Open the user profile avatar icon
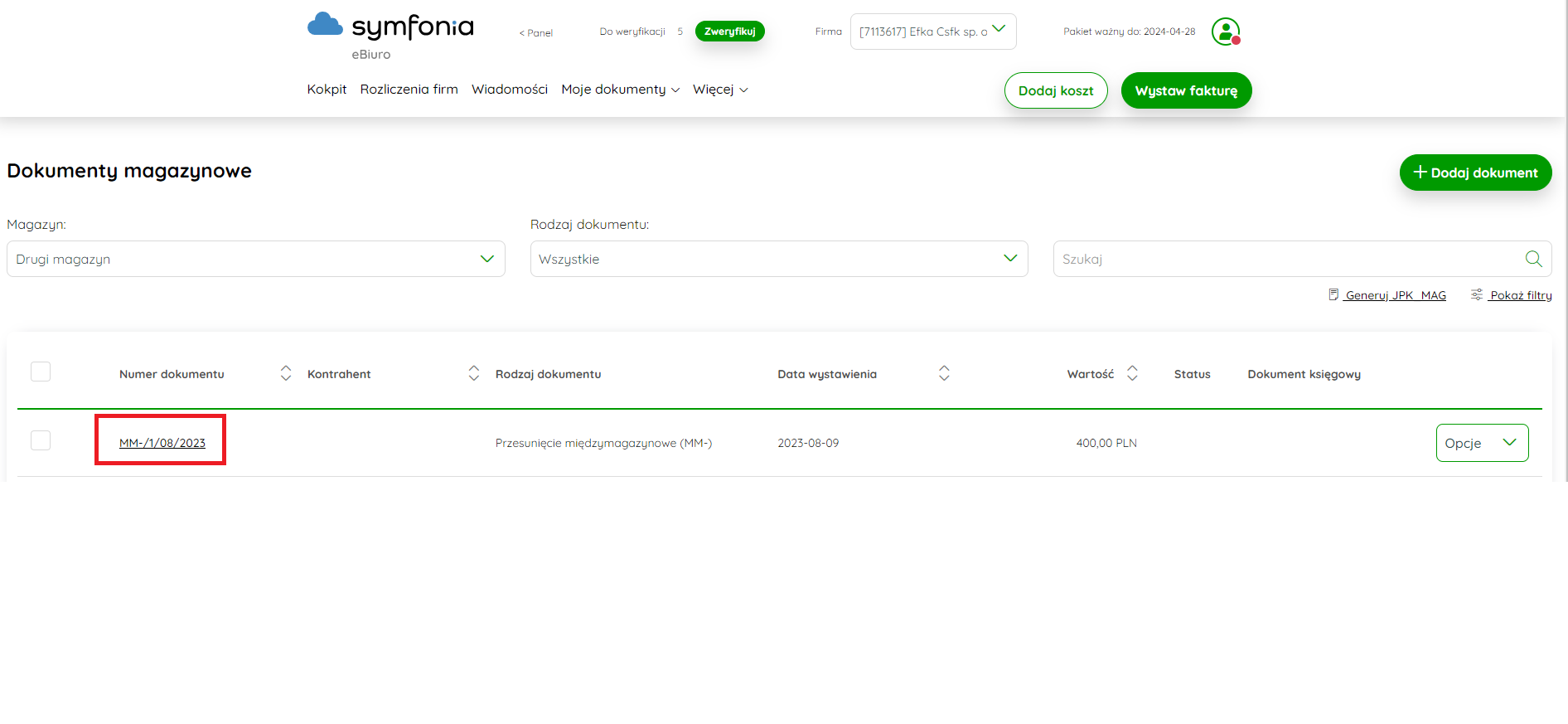Image resolution: width=1568 pixels, height=724 pixels. click(x=1225, y=32)
